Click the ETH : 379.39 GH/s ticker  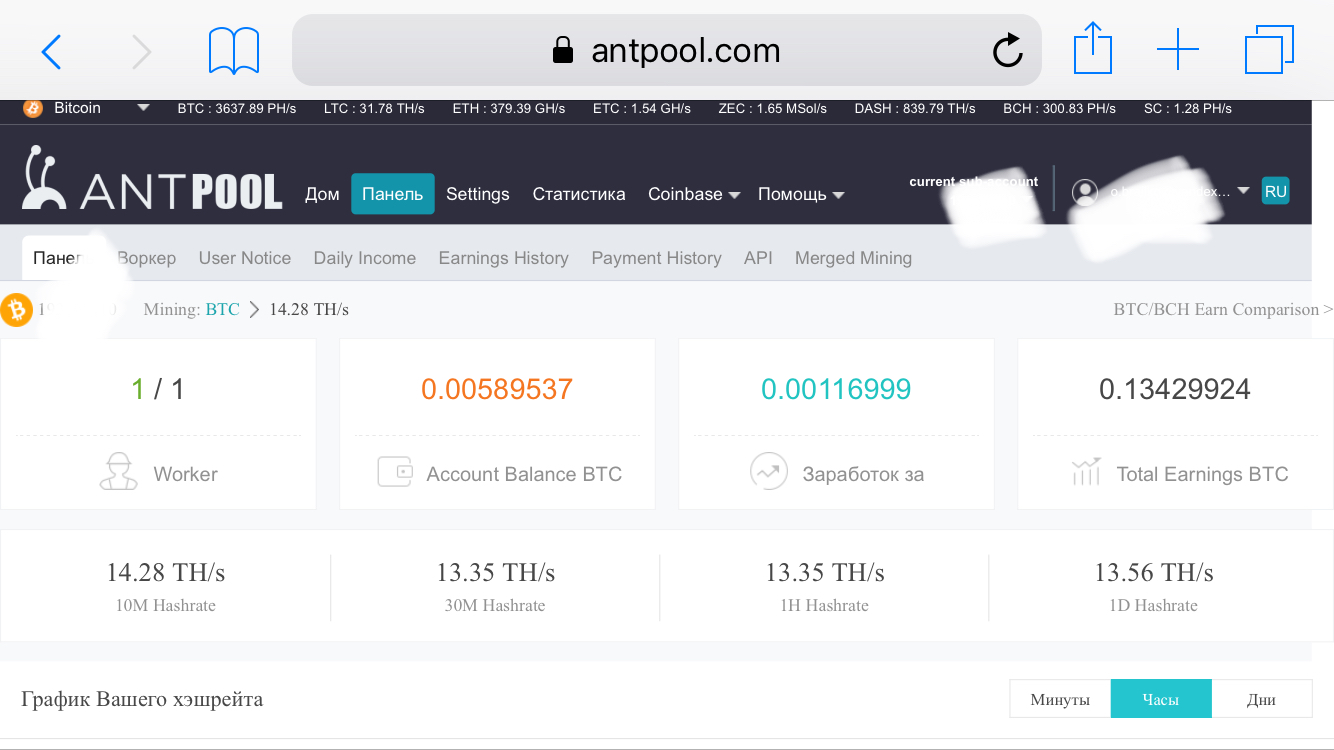point(509,108)
